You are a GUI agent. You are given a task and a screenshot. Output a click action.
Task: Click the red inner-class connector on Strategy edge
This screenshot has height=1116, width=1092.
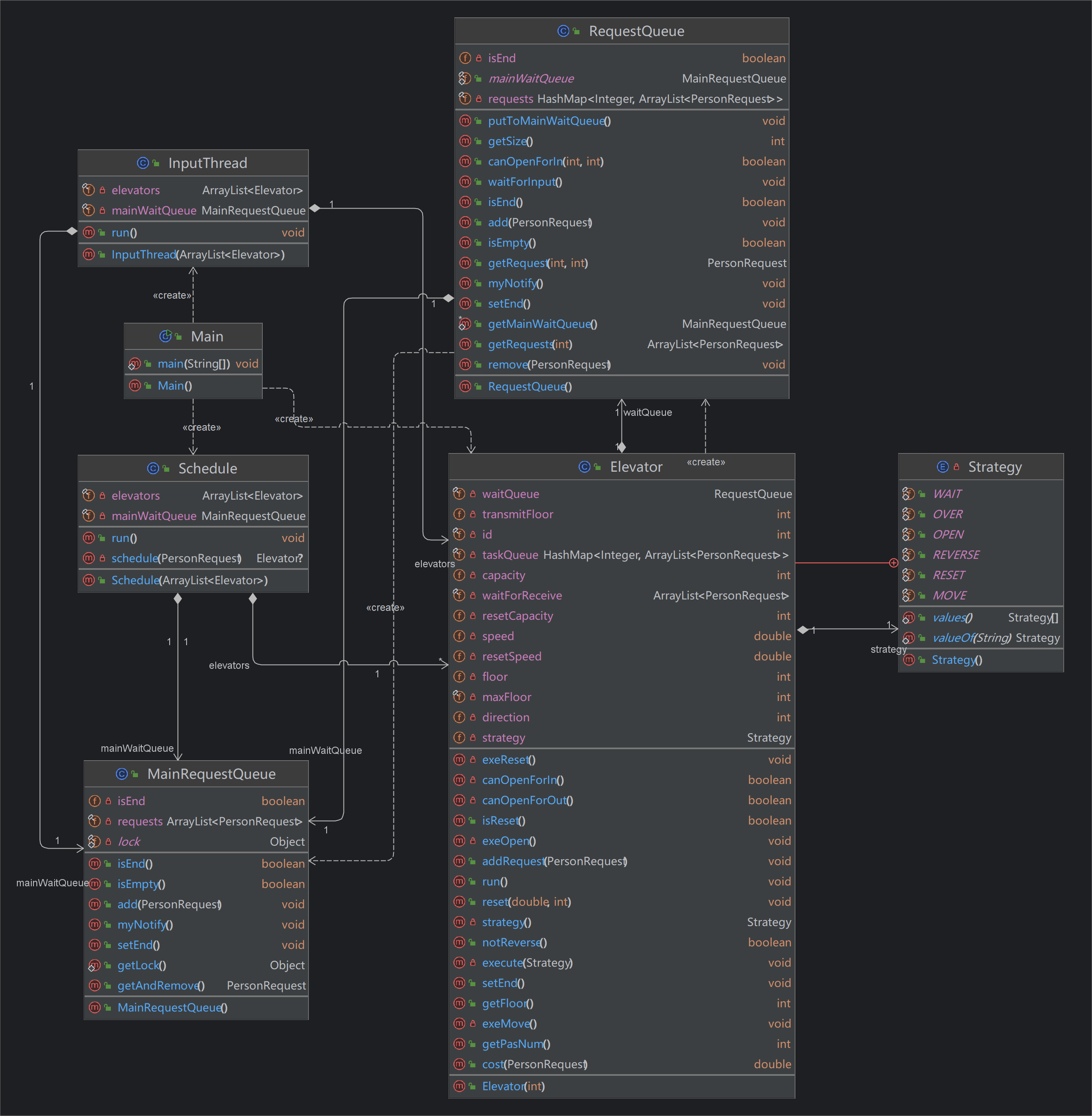[x=893, y=563]
